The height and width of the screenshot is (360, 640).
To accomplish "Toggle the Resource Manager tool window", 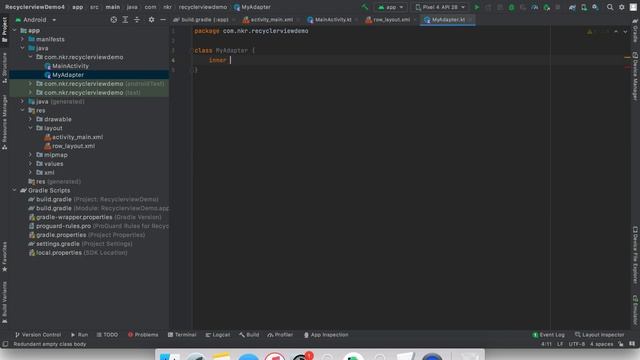I will 4,122.
